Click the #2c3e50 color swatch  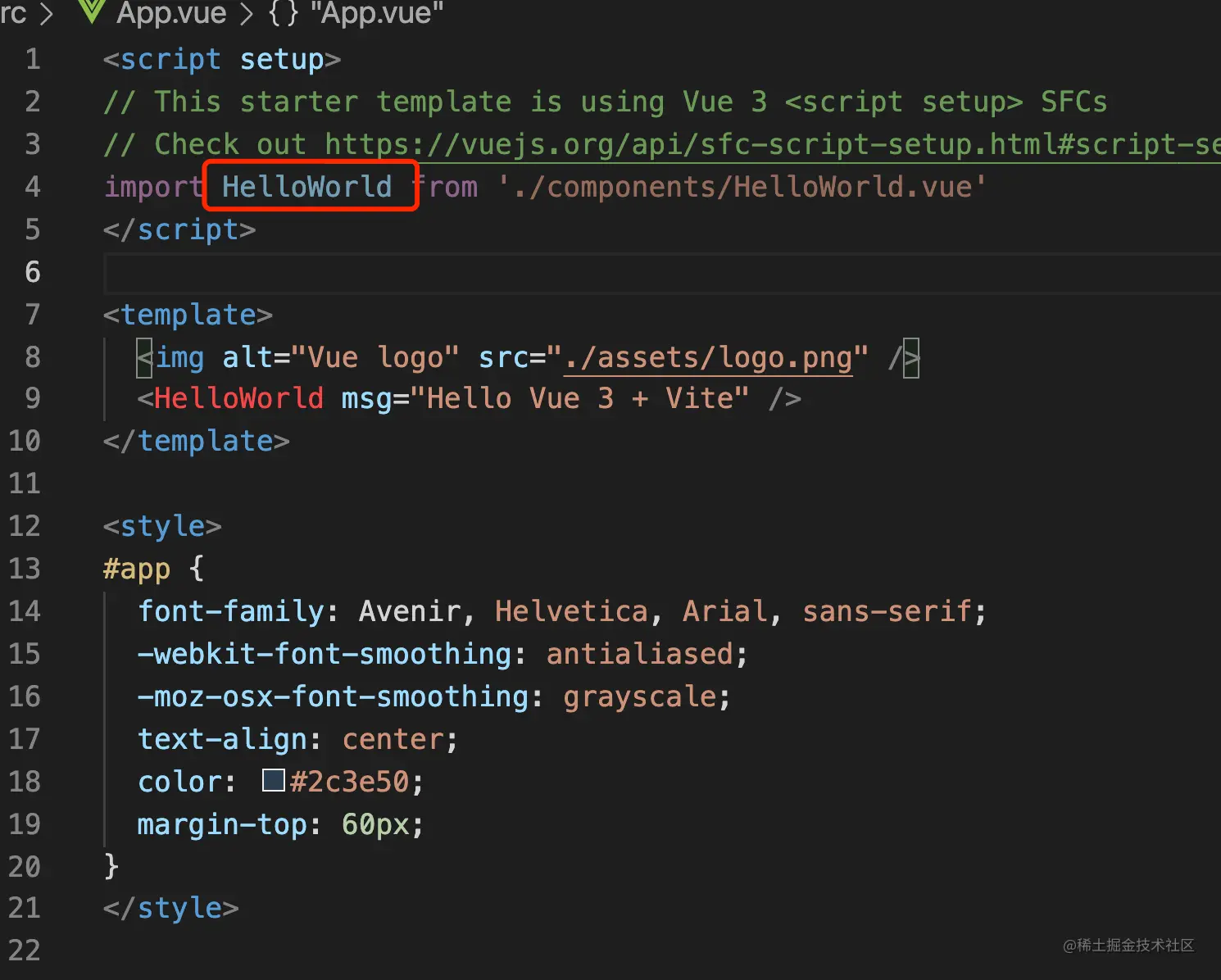(x=273, y=780)
